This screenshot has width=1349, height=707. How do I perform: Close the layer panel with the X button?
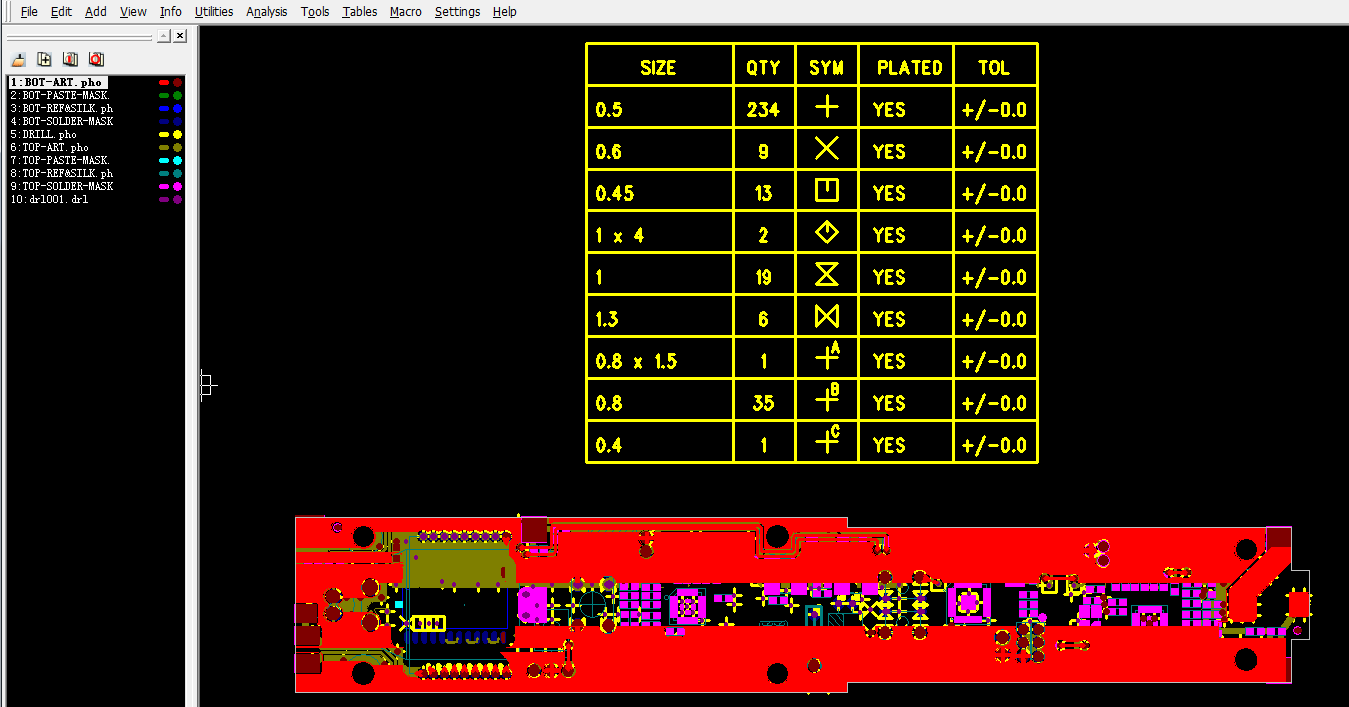tap(179, 36)
